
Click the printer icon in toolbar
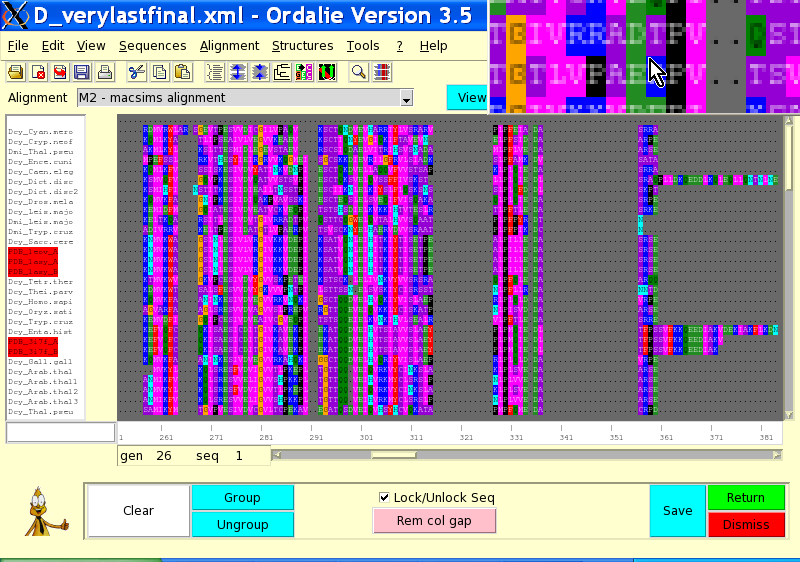click(x=104, y=72)
